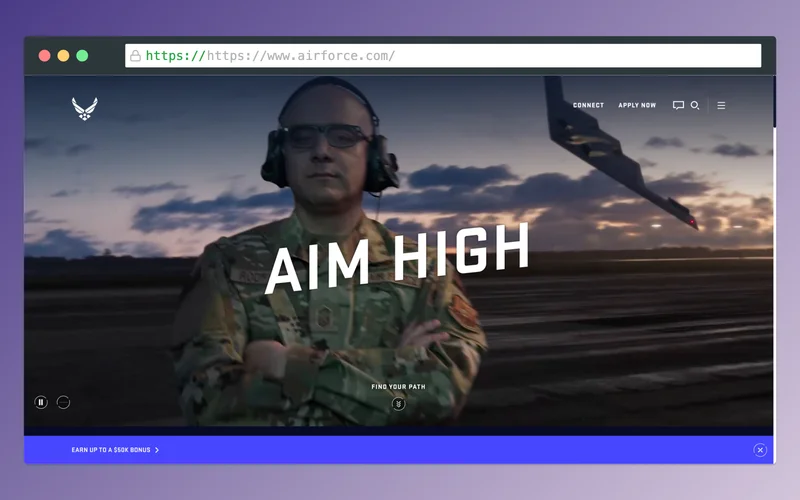Click the round button beside the pause control
Image resolution: width=800 pixels, height=500 pixels.
[x=64, y=402]
